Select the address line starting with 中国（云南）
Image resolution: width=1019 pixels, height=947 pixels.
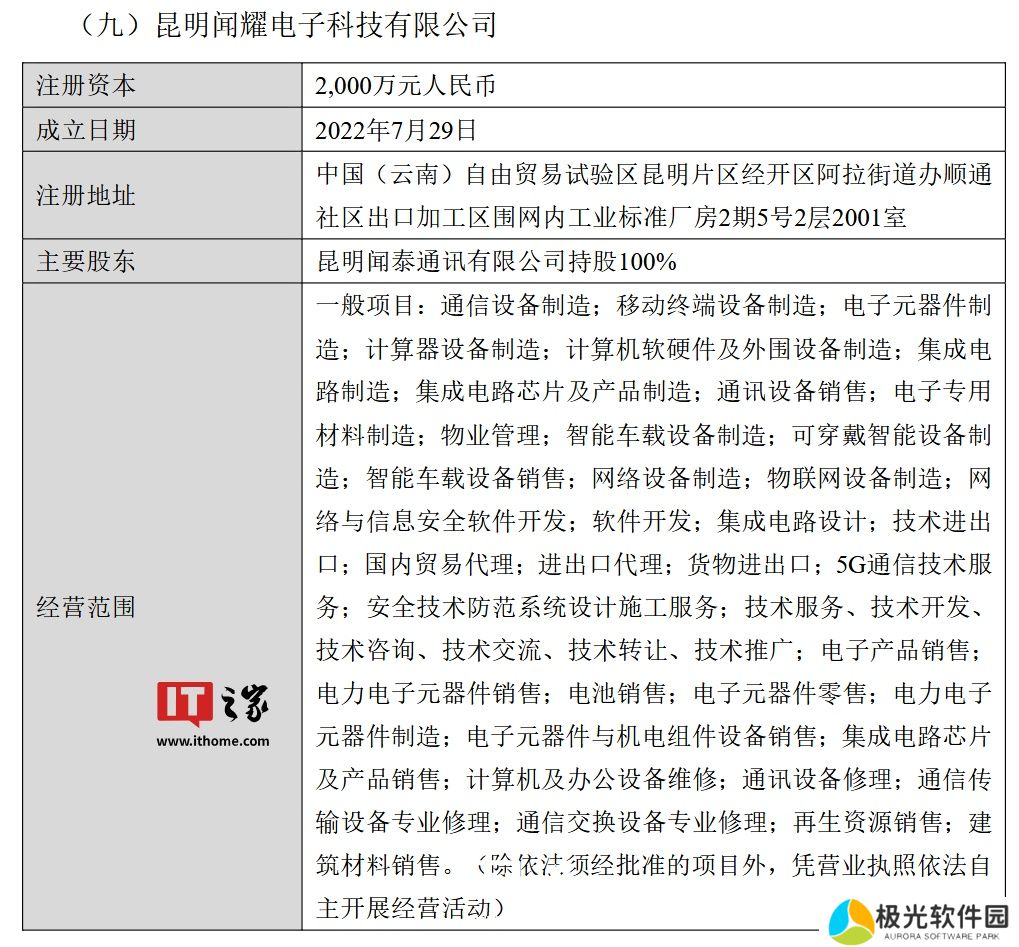653,176
